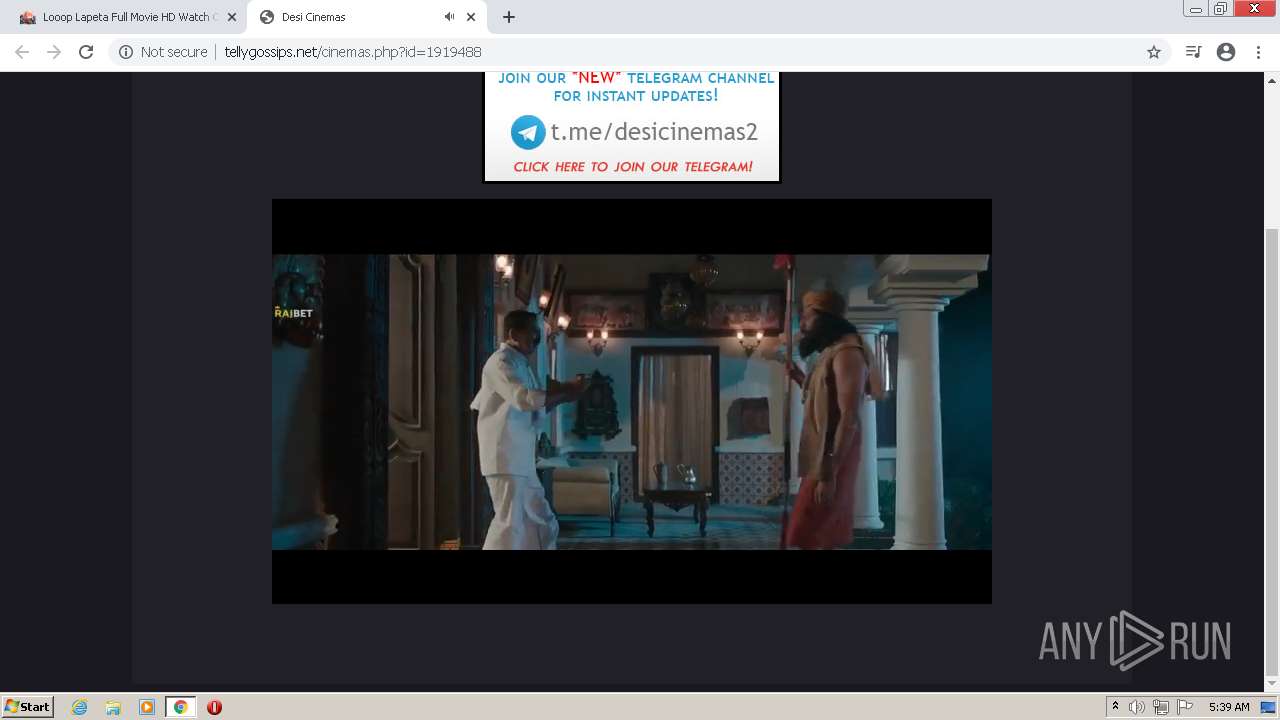This screenshot has width=1280, height=720.
Task: Open the red Opera taskbar icon
Action: pyautogui.click(x=214, y=707)
